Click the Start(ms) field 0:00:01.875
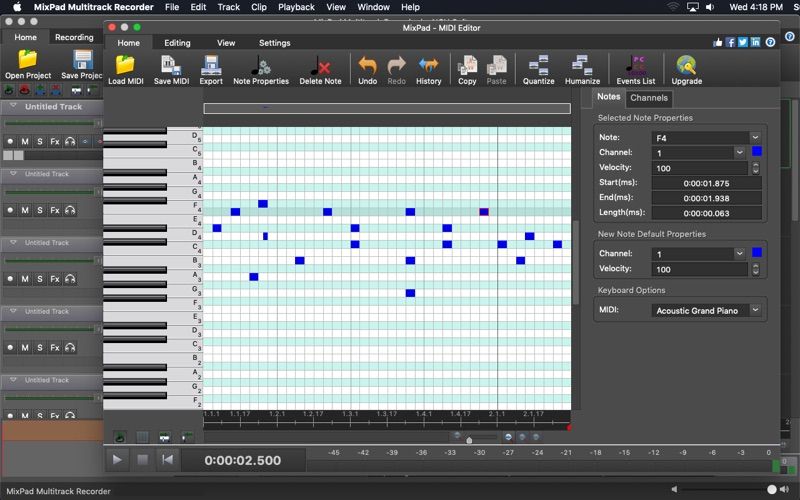 click(x=707, y=183)
